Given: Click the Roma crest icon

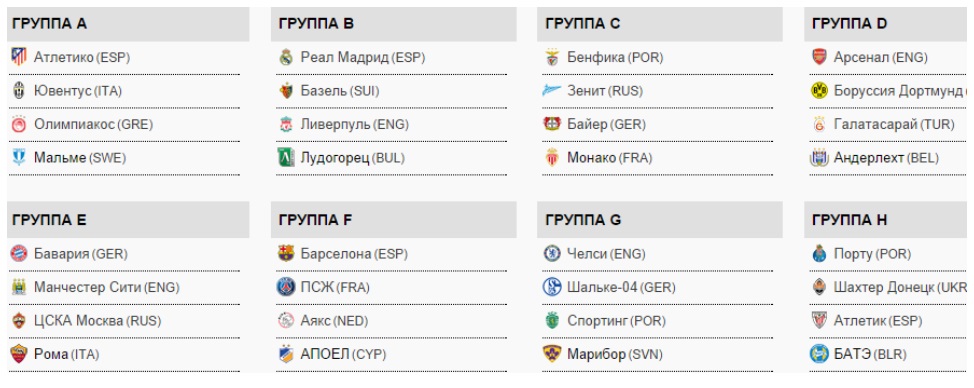Looking at the screenshot, I should 19,354.
